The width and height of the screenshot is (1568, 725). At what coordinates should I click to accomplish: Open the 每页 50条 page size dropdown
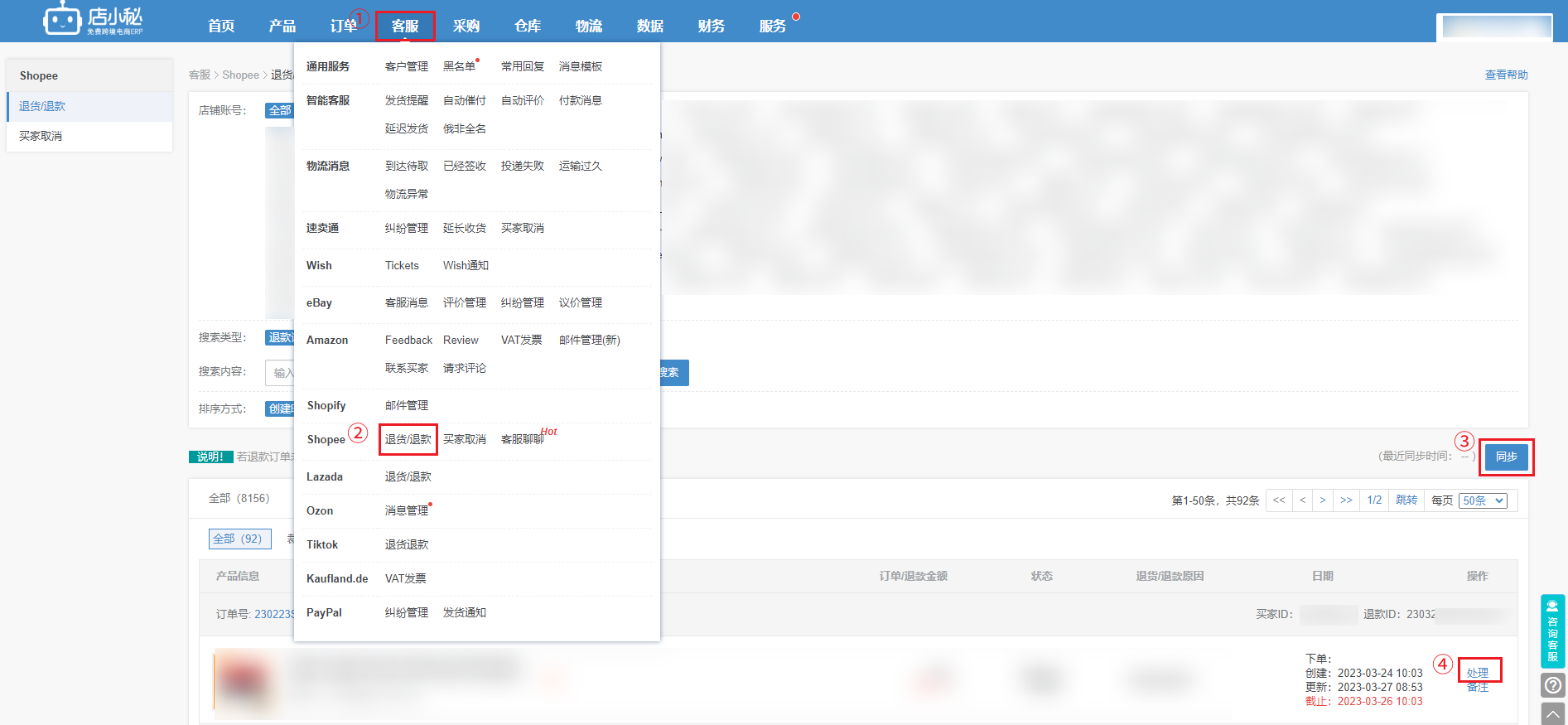click(x=1483, y=500)
